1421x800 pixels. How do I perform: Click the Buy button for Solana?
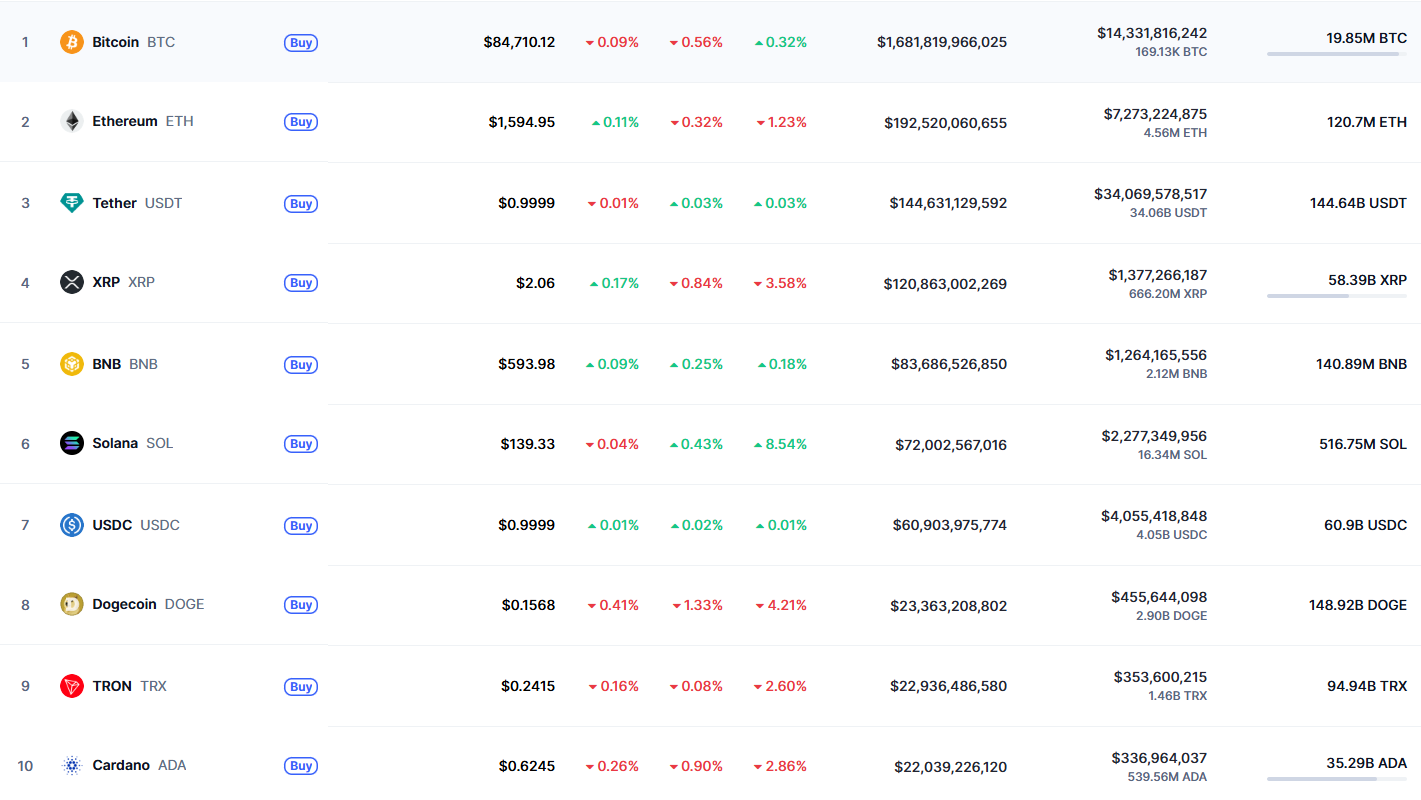coord(300,444)
